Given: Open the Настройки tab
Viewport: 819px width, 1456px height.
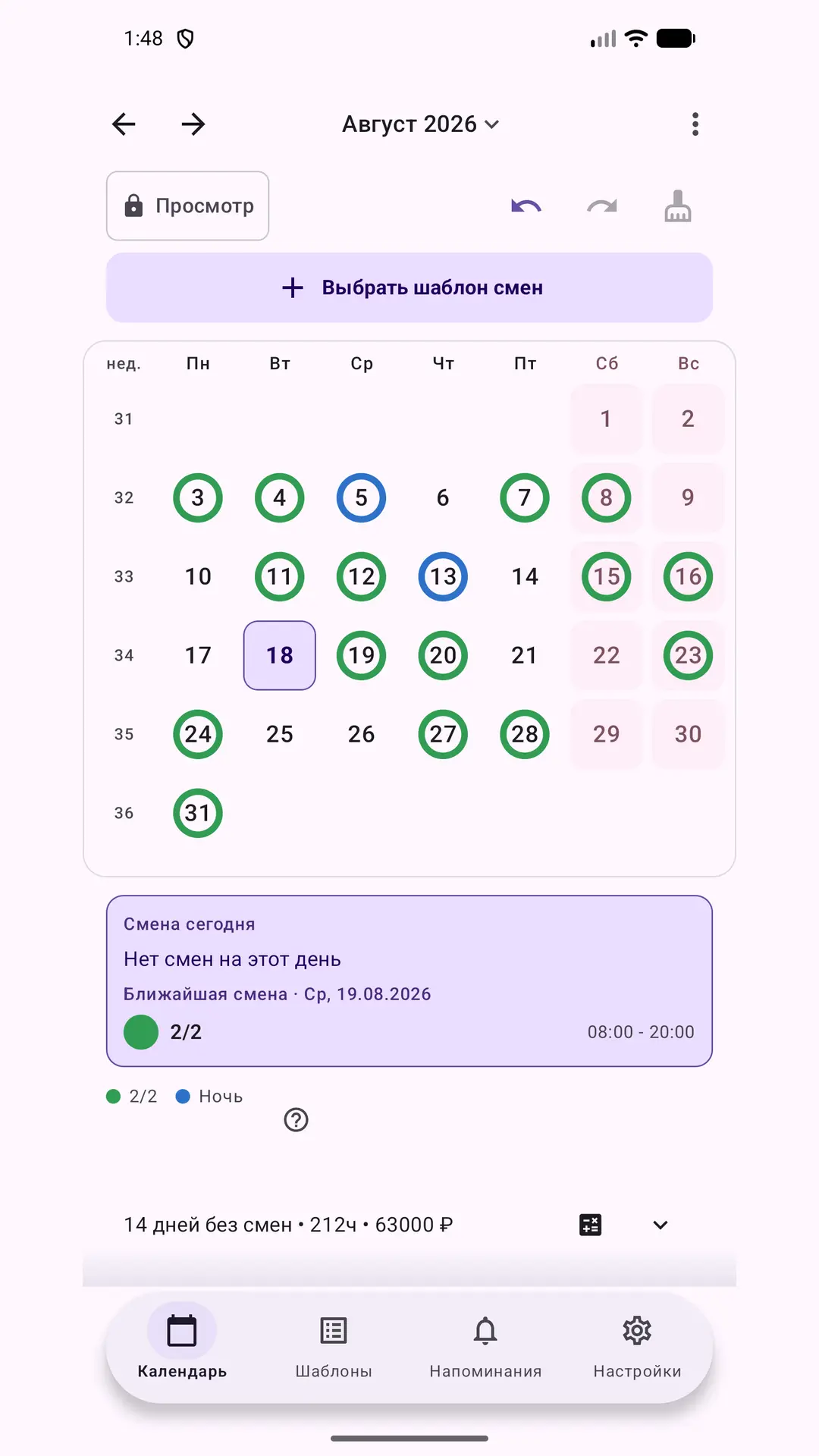Looking at the screenshot, I should (637, 1348).
